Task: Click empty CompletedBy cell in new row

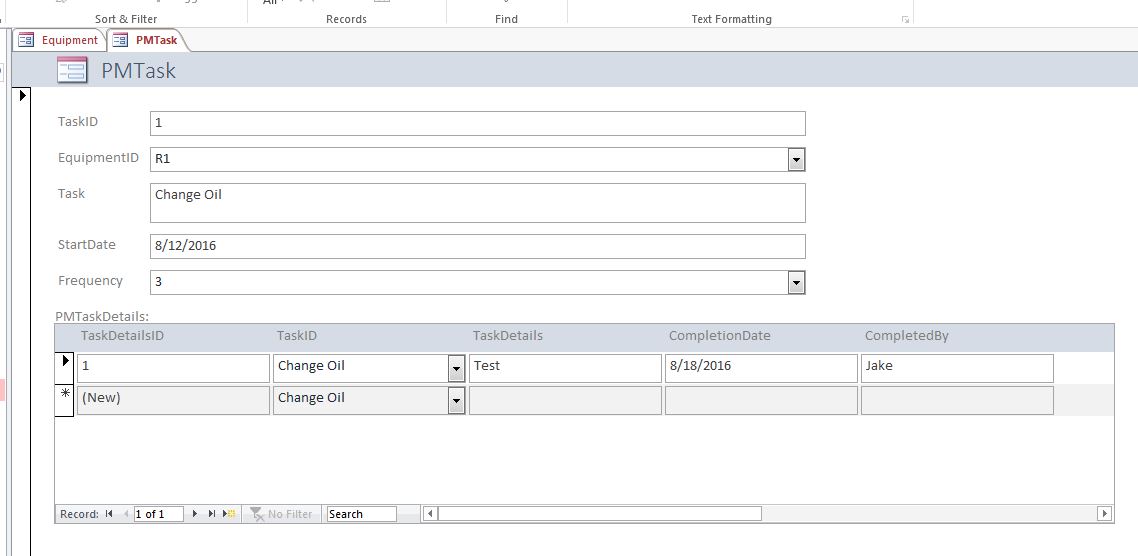Action: coord(957,400)
